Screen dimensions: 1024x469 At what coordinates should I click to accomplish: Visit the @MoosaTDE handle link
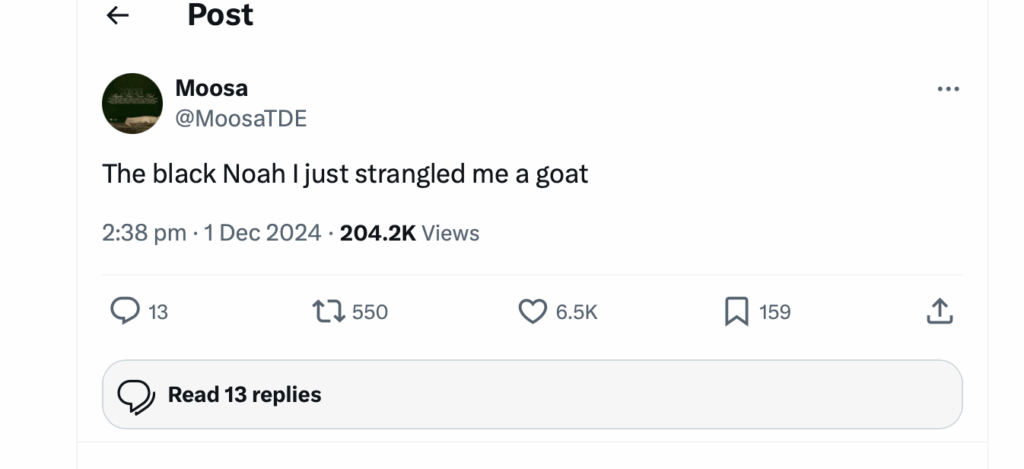(x=240, y=119)
